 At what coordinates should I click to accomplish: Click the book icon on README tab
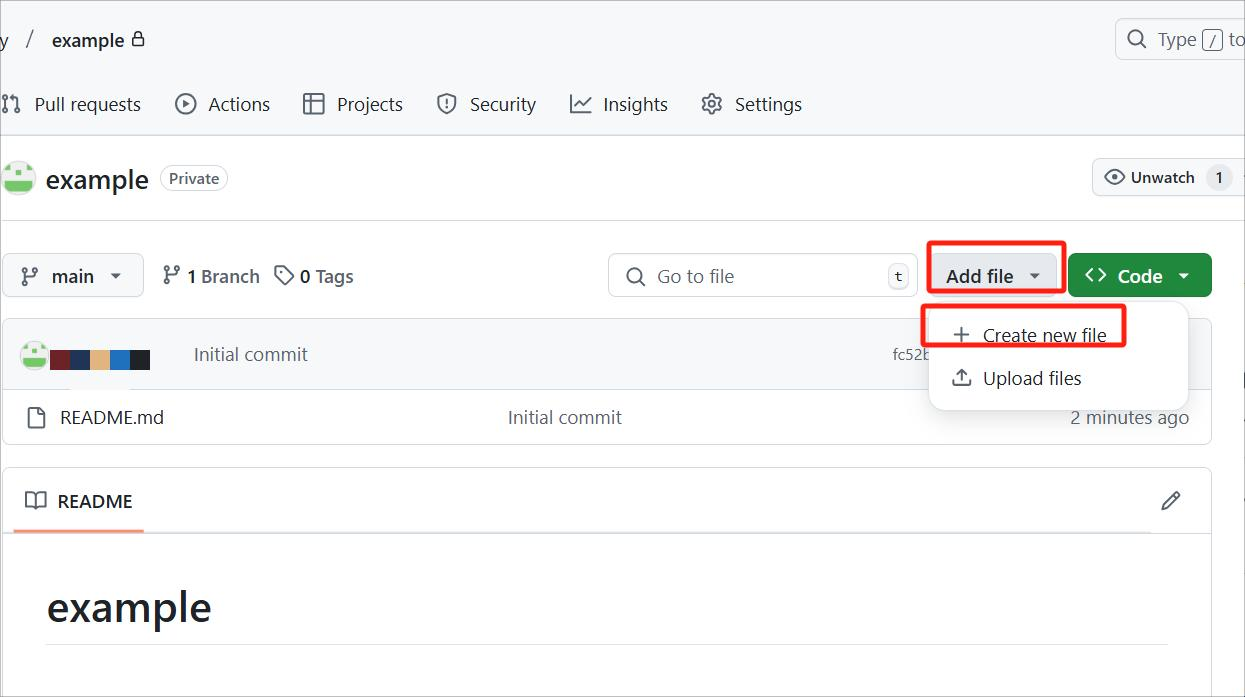pyautogui.click(x=36, y=501)
